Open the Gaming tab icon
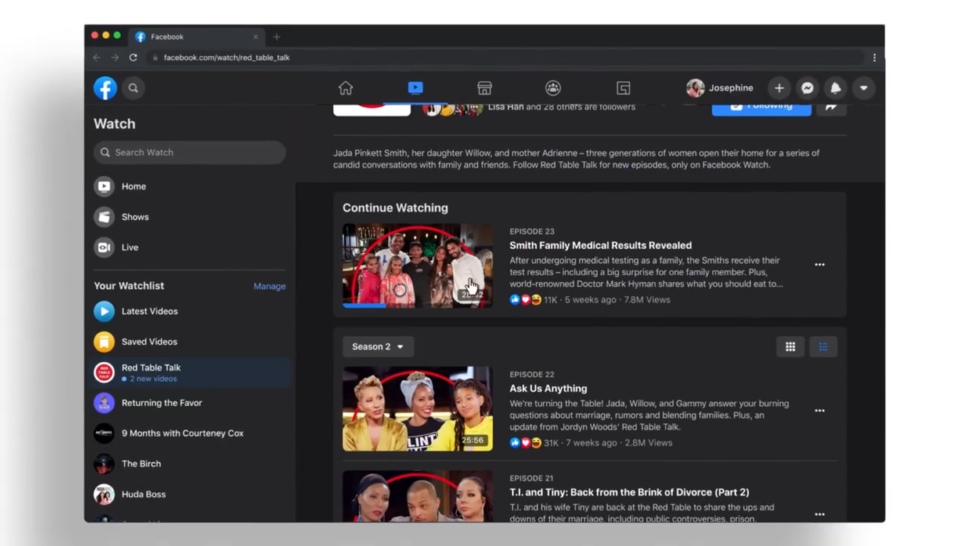 (623, 88)
